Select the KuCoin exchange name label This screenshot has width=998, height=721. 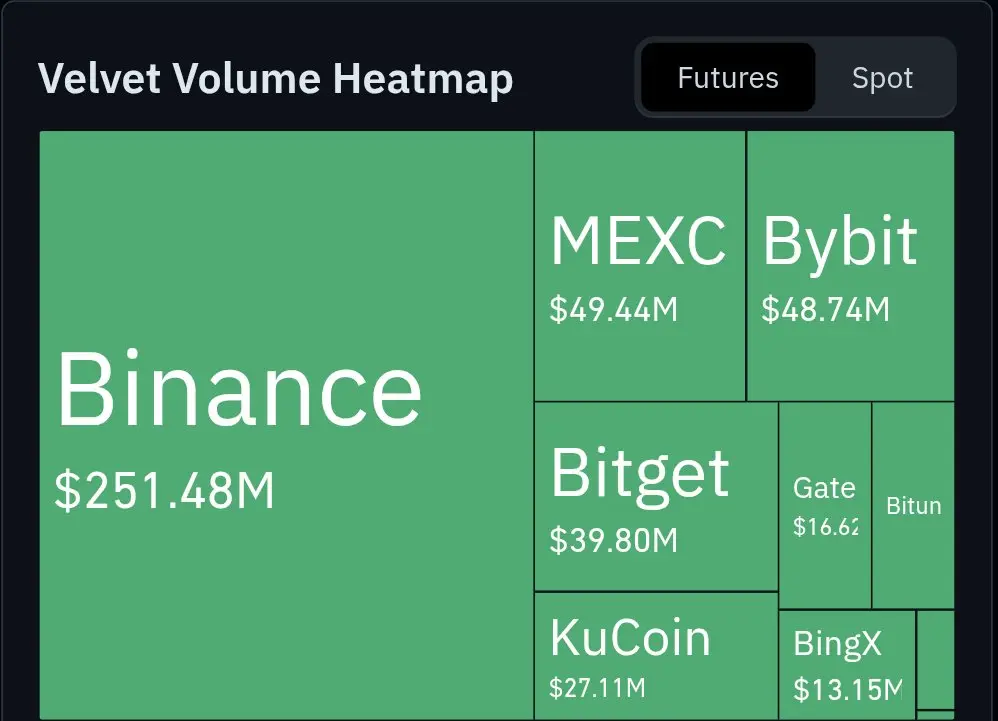coord(630,638)
